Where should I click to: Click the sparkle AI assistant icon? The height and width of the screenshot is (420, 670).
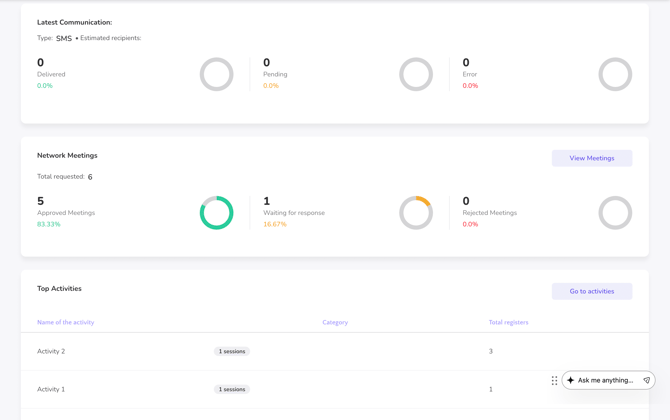point(571,380)
